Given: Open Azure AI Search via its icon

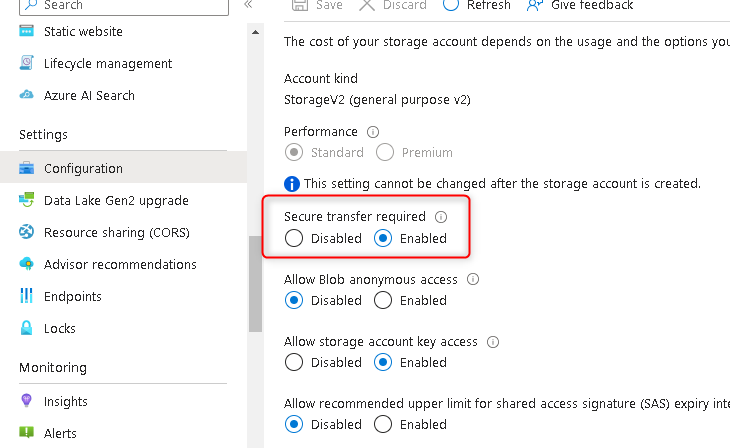Looking at the screenshot, I should tap(27, 96).
